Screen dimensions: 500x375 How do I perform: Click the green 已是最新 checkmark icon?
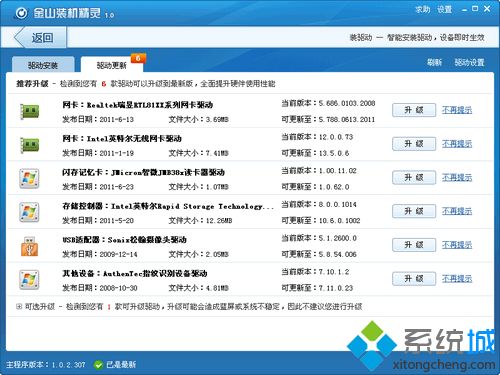pos(98,365)
